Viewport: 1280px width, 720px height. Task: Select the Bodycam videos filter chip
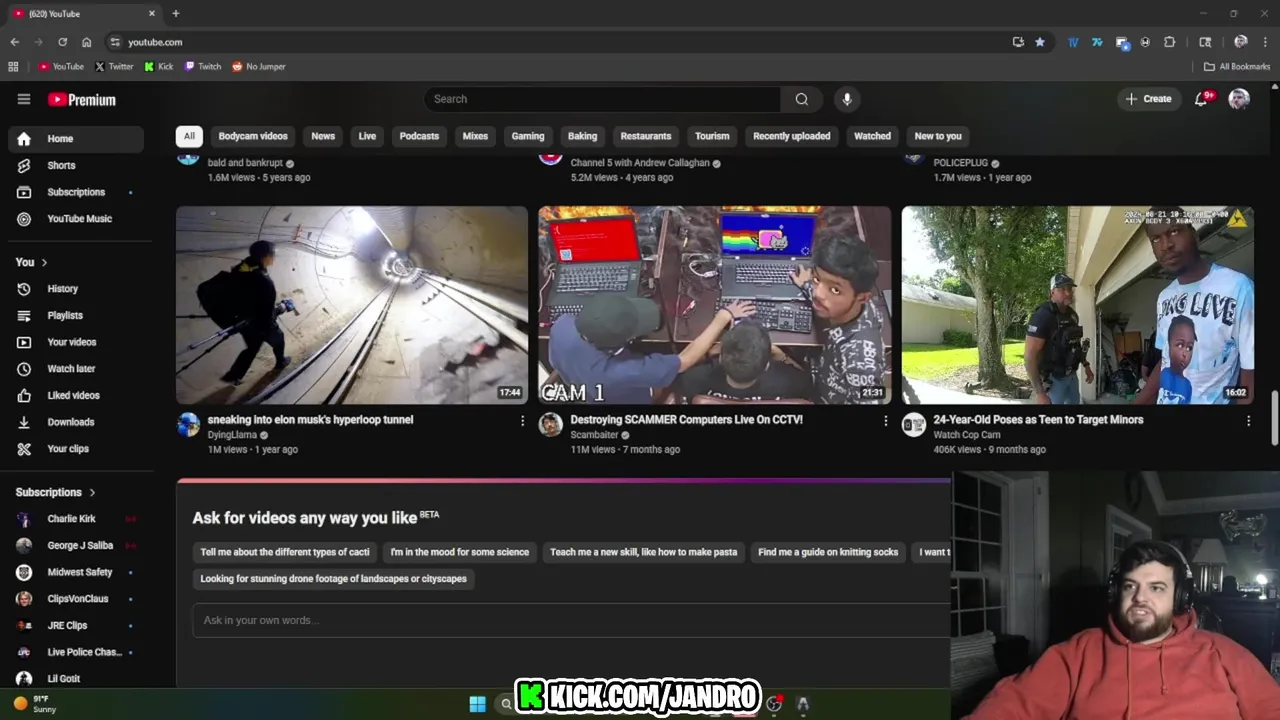[253, 136]
